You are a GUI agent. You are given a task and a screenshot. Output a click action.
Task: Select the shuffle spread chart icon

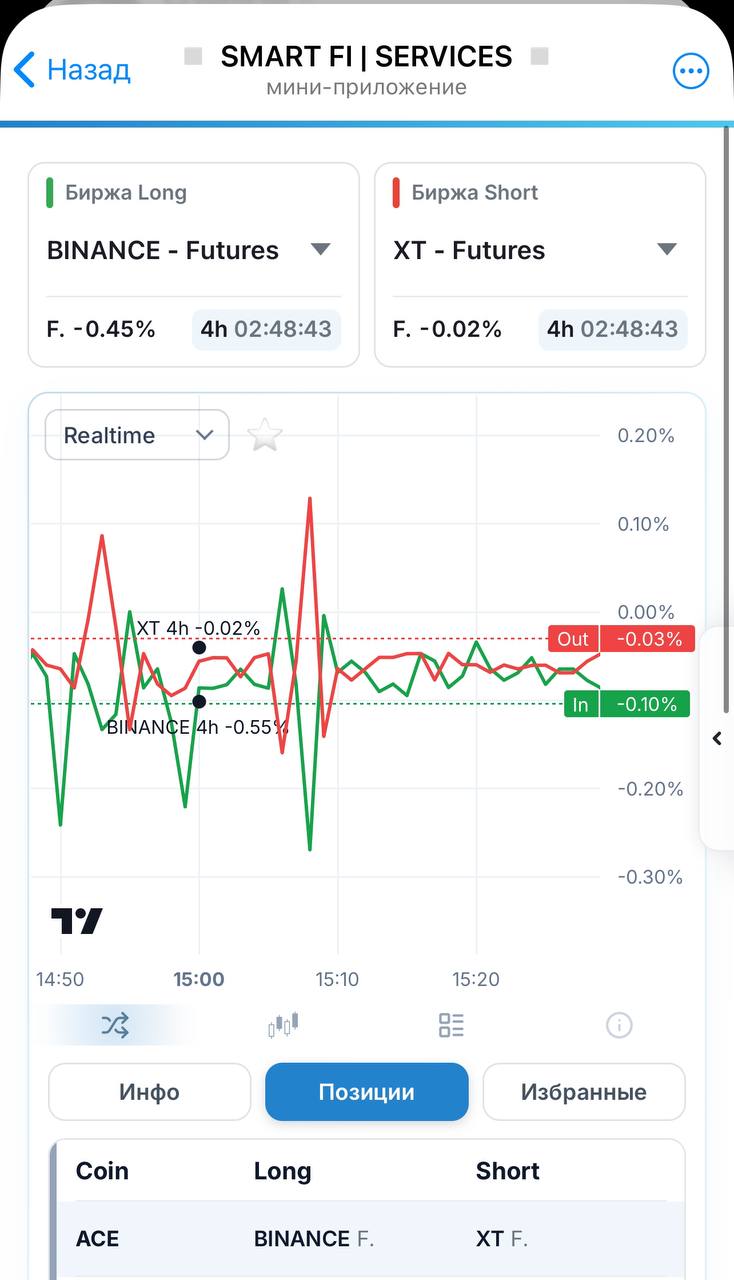(x=115, y=1025)
